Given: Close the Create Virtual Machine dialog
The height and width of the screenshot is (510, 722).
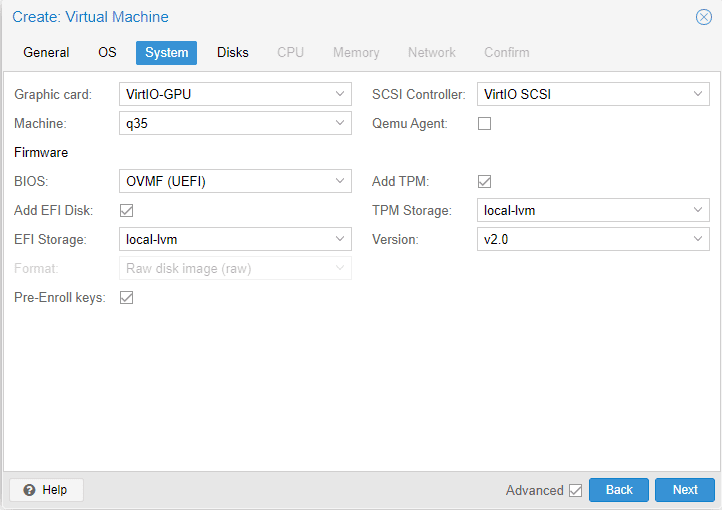Looking at the screenshot, I should pos(704,17).
